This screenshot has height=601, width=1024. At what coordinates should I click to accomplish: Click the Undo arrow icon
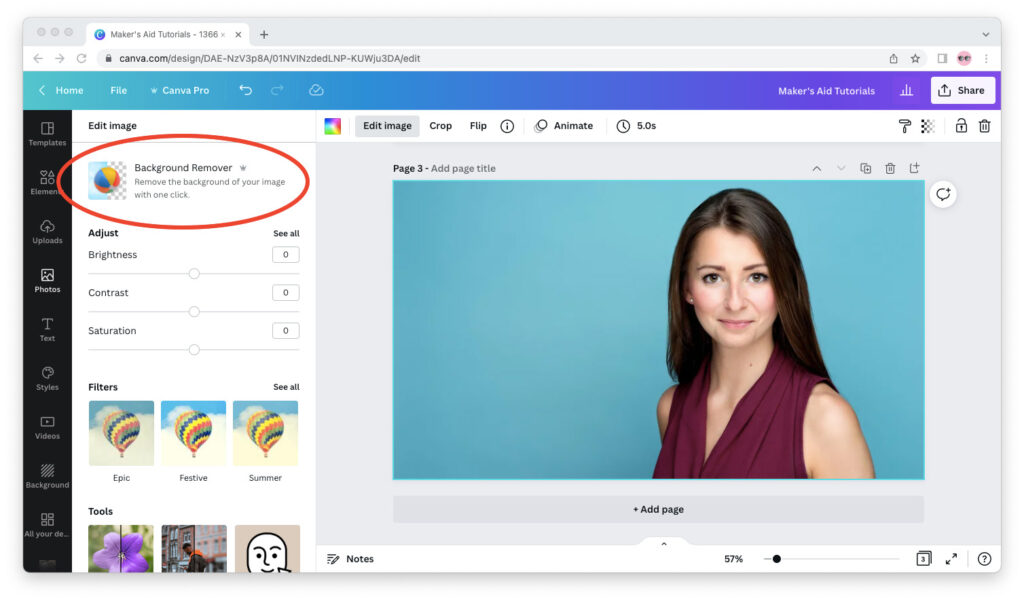[246, 90]
